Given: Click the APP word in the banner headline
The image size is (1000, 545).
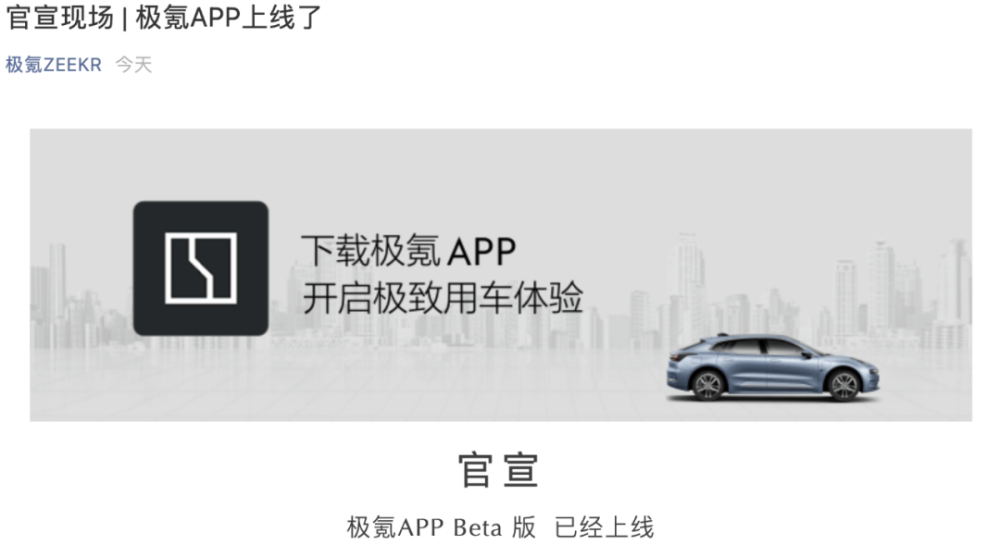Looking at the screenshot, I should click(482, 251).
